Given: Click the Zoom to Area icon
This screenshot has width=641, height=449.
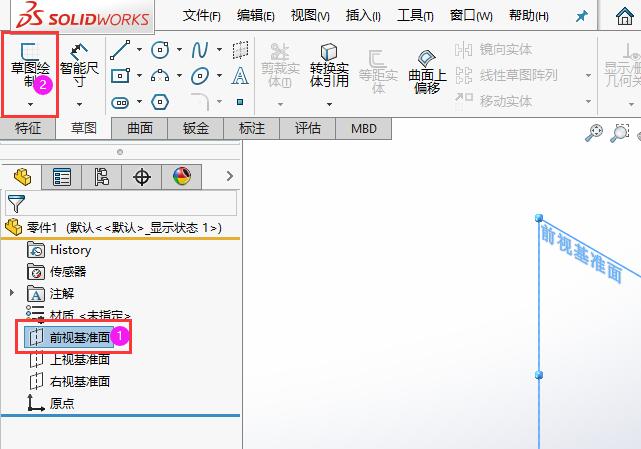Looking at the screenshot, I should pyautogui.click(x=620, y=133).
